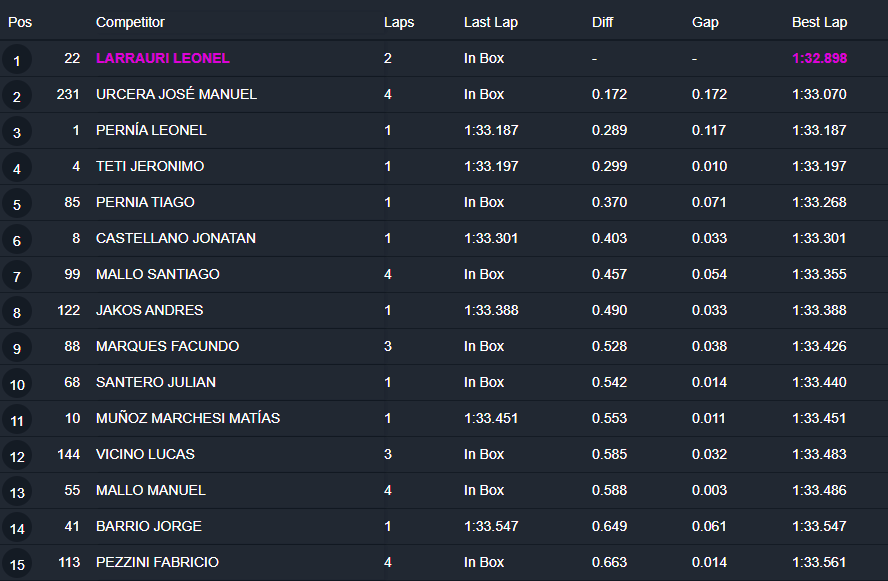Click the position 2 circle badge
The height and width of the screenshot is (581, 888).
click(x=16, y=96)
